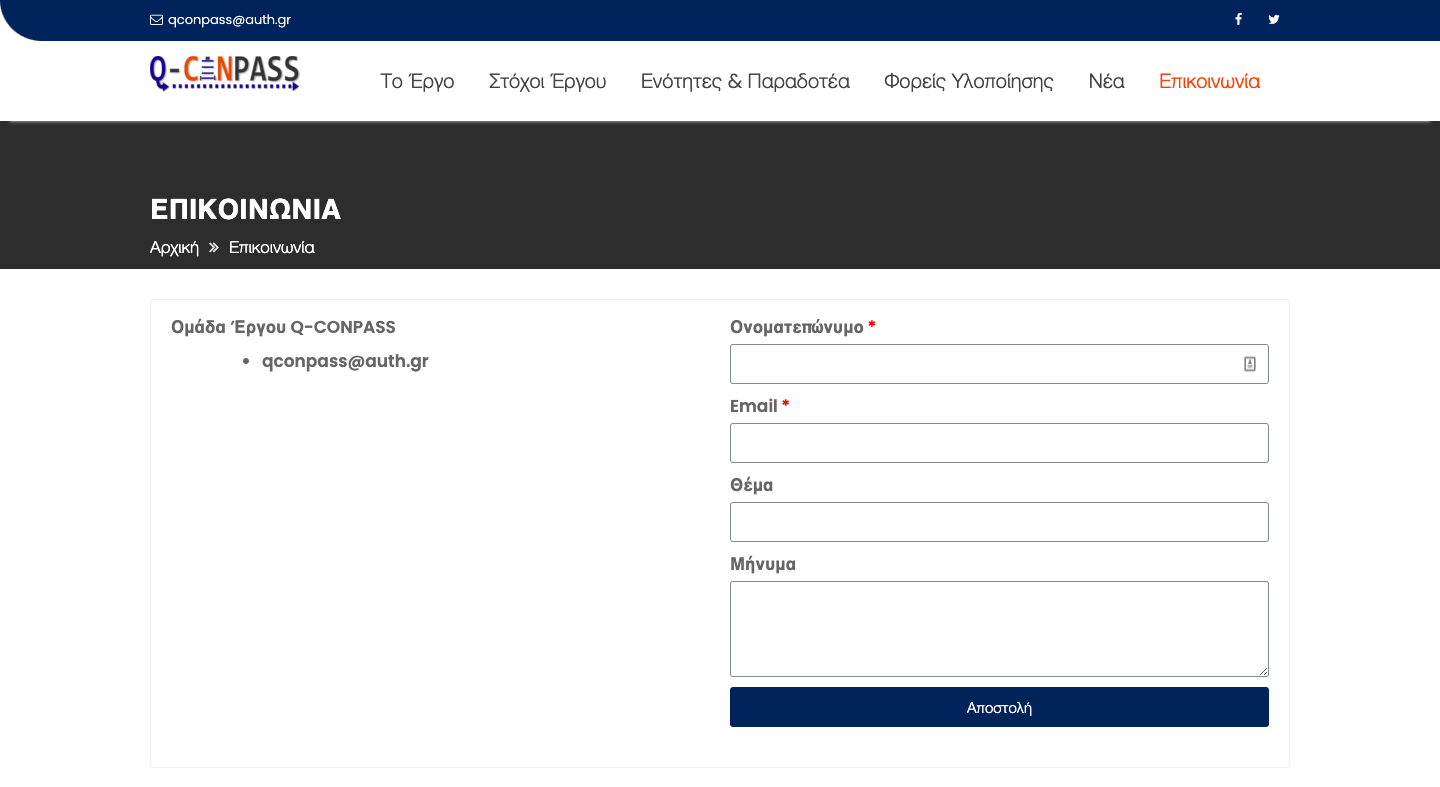Image resolution: width=1440 pixels, height=787 pixels.
Task: Go to the Αρχική breadcrumb link
Action: (x=174, y=248)
